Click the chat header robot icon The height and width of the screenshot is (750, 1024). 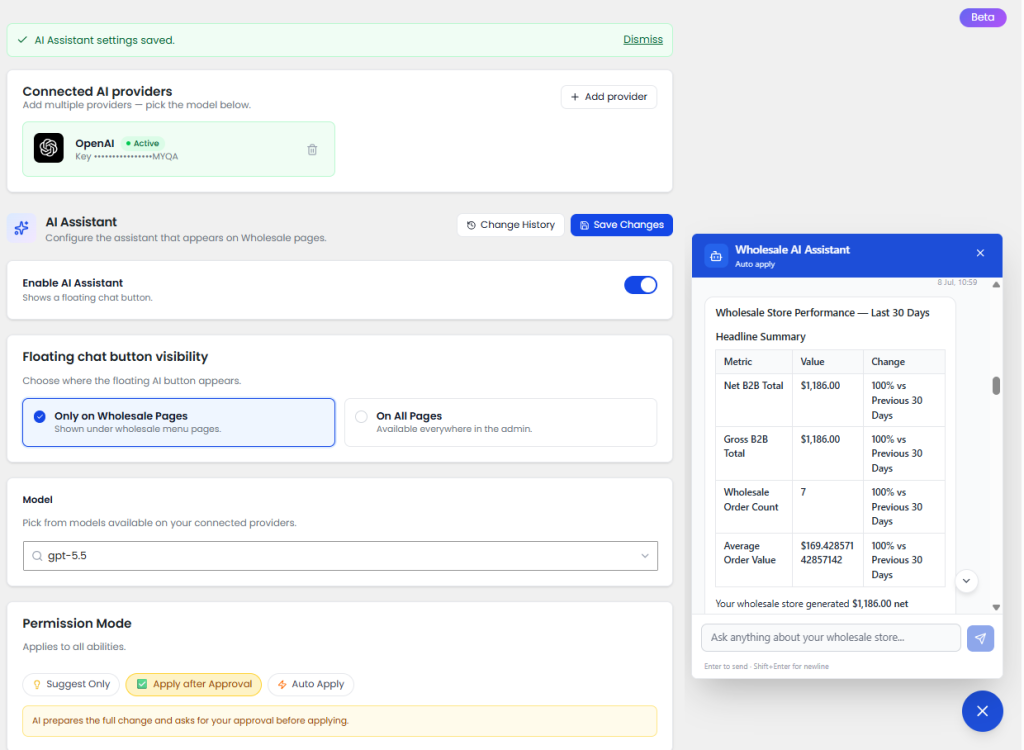tap(716, 255)
